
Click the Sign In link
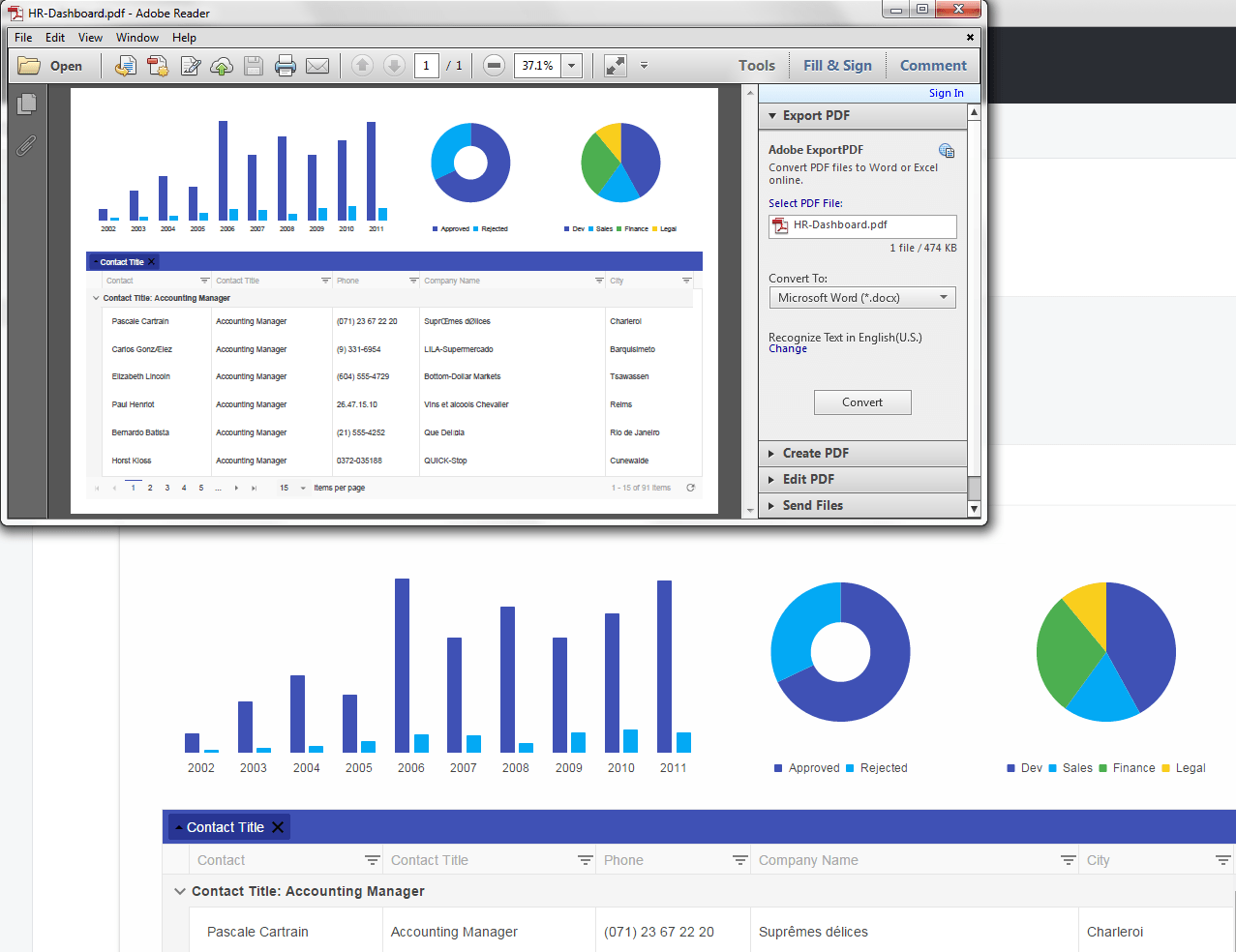click(947, 93)
